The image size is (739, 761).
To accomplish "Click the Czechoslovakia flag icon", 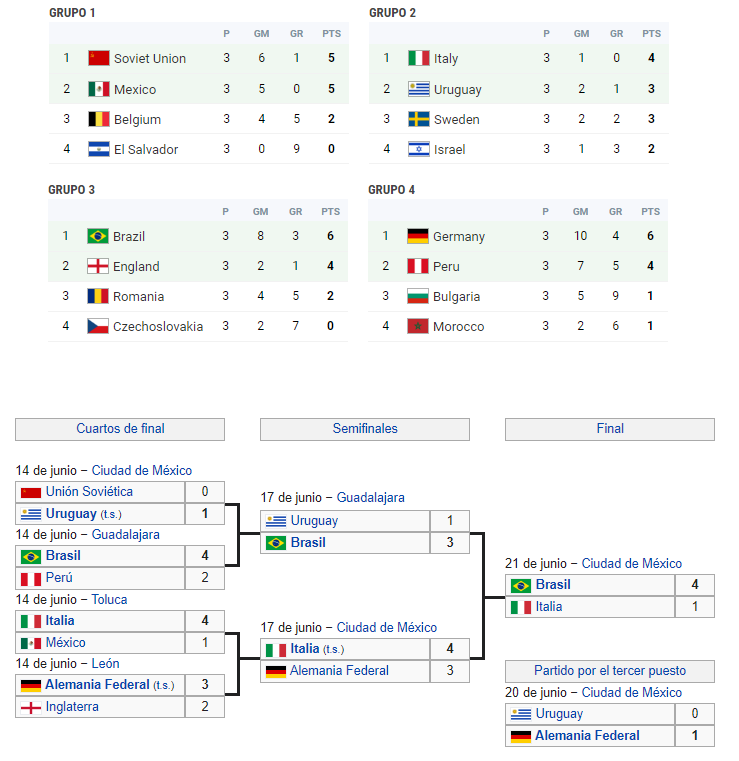I will (x=98, y=326).
